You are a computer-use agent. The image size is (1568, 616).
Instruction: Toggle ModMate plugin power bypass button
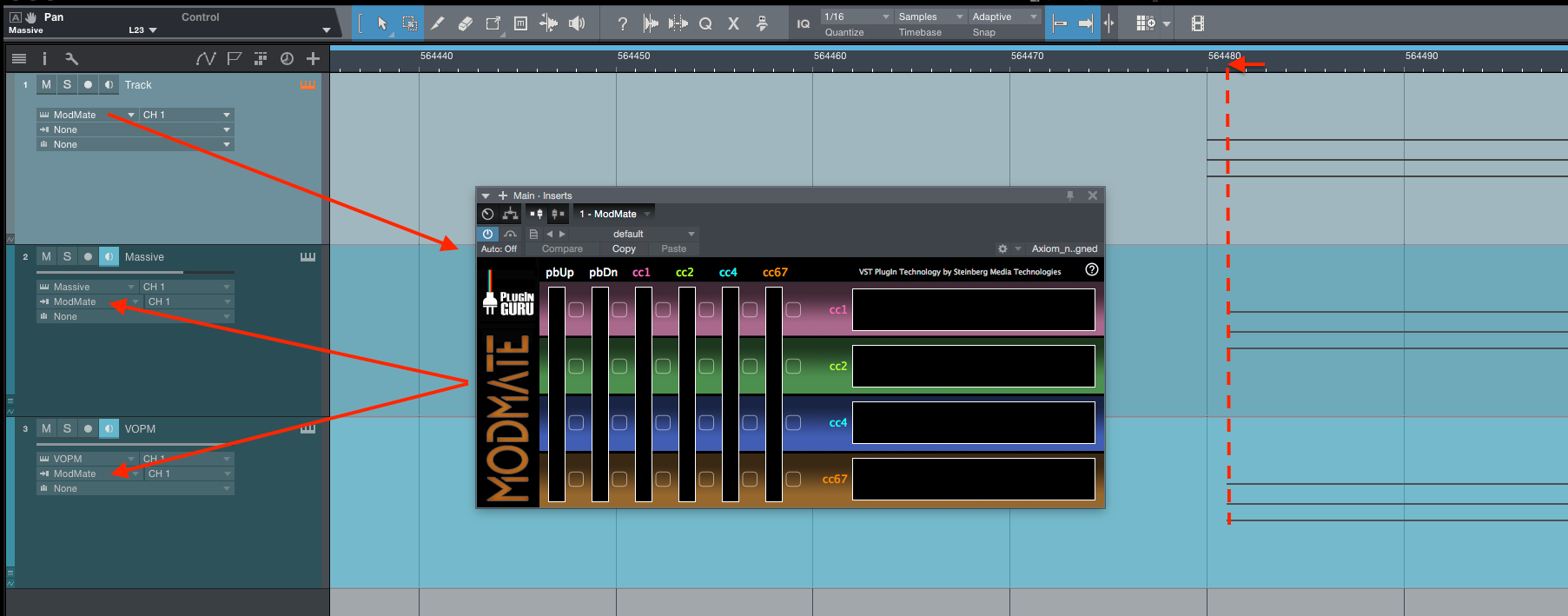[487, 234]
